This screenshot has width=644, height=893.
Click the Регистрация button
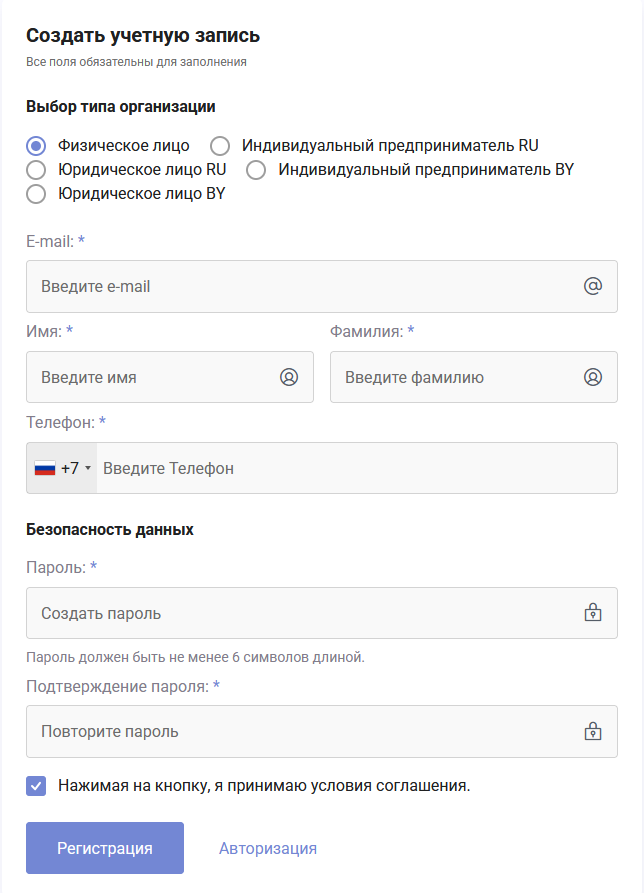point(104,847)
